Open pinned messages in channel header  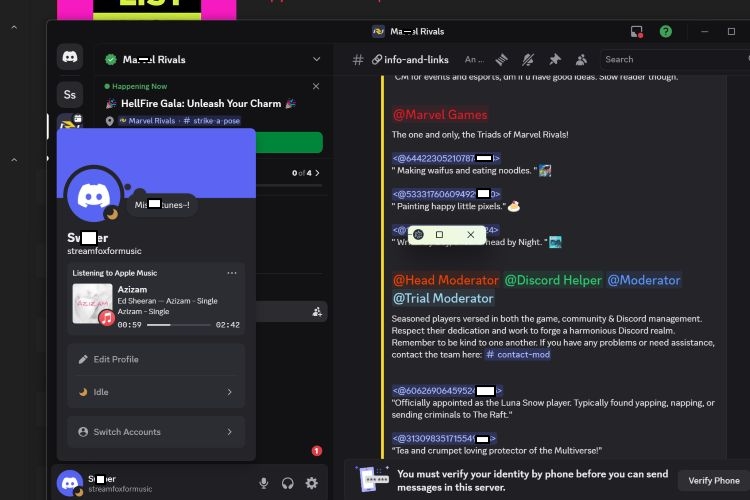click(x=554, y=60)
